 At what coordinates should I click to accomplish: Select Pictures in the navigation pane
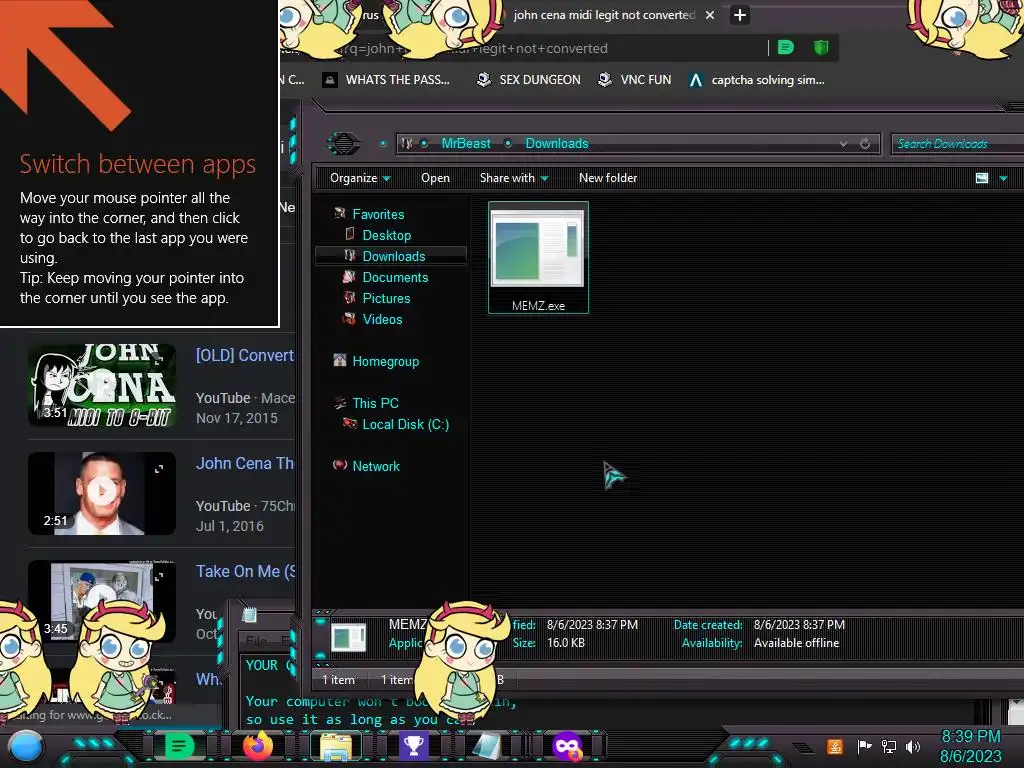386,298
